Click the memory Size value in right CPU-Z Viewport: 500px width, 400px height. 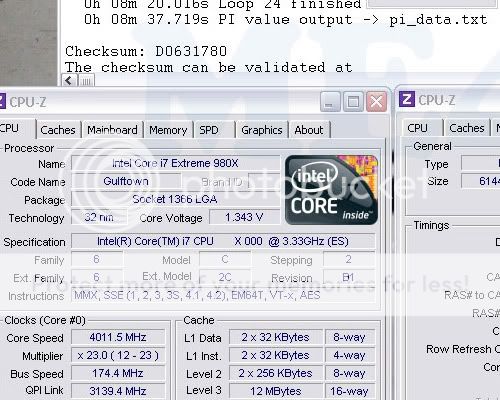[x=481, y=181]
